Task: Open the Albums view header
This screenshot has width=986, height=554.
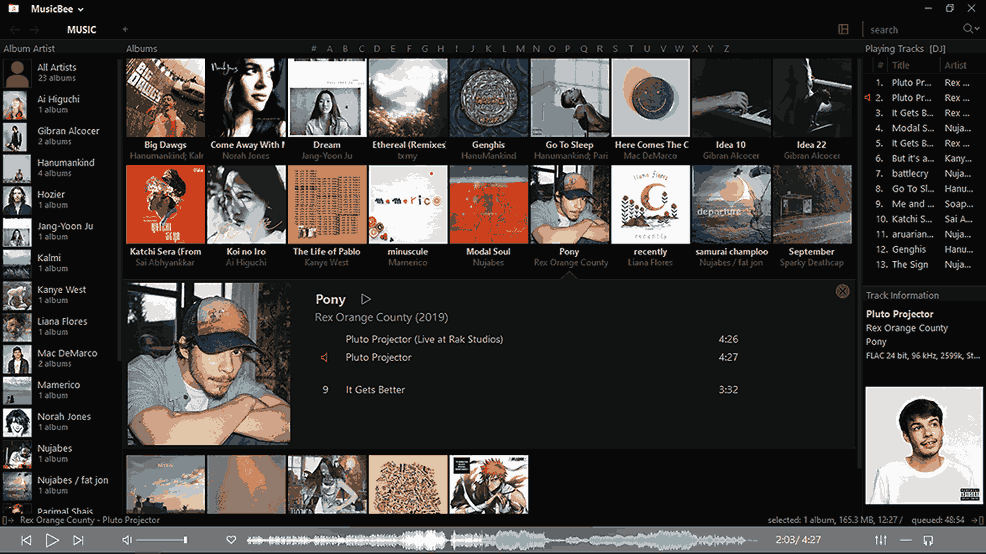Action: 141,48
